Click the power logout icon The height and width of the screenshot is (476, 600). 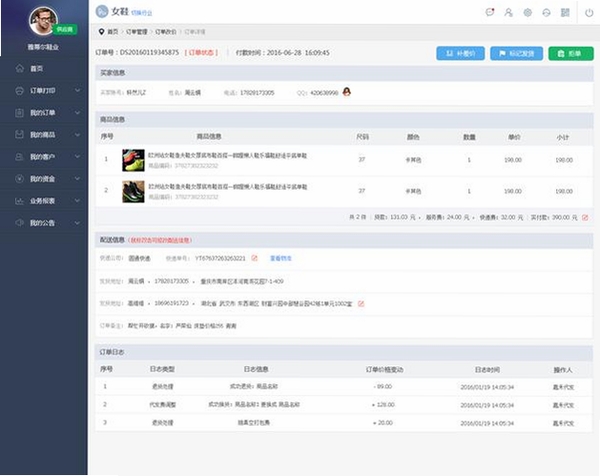pyautogui.click(x=589, y=13)
